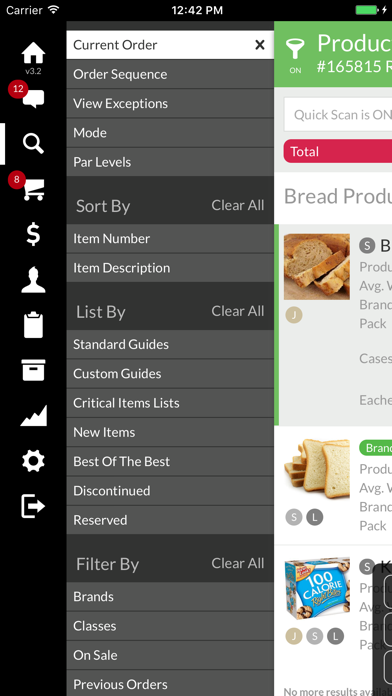Image resolution: width=392 pixels, height=696 pixels.
Task: Toggle the funnel filter ON icon
Action: point(295,55)
